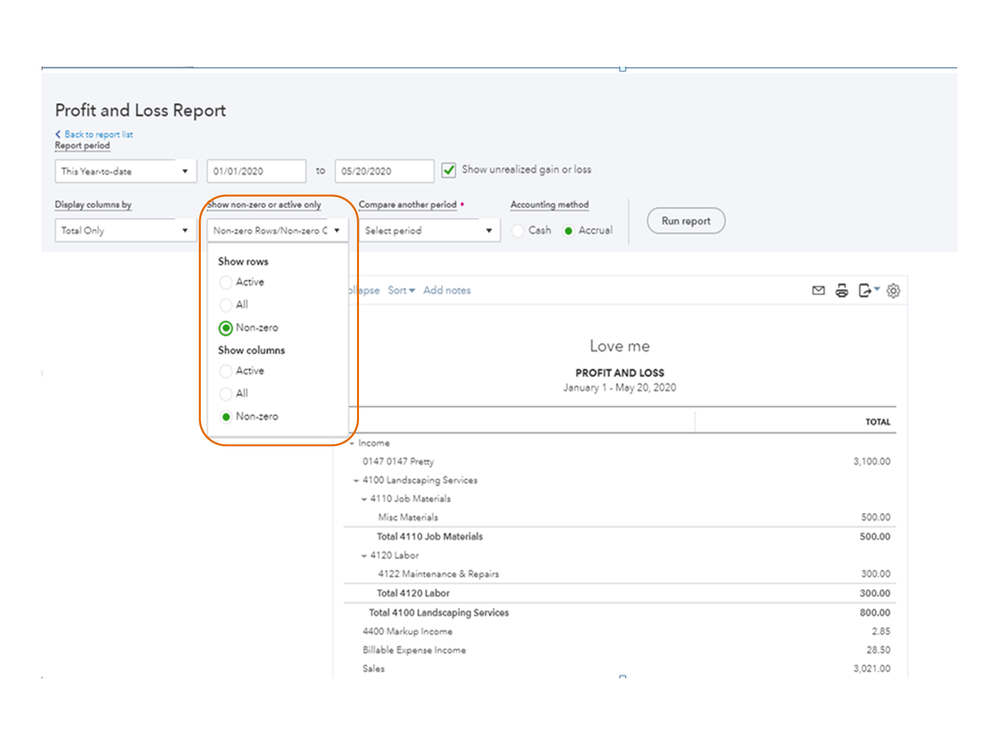The image size is (999, 749).
Task: Collapse the 4110 Job Materials group
Action: click(x=364, y=499)
